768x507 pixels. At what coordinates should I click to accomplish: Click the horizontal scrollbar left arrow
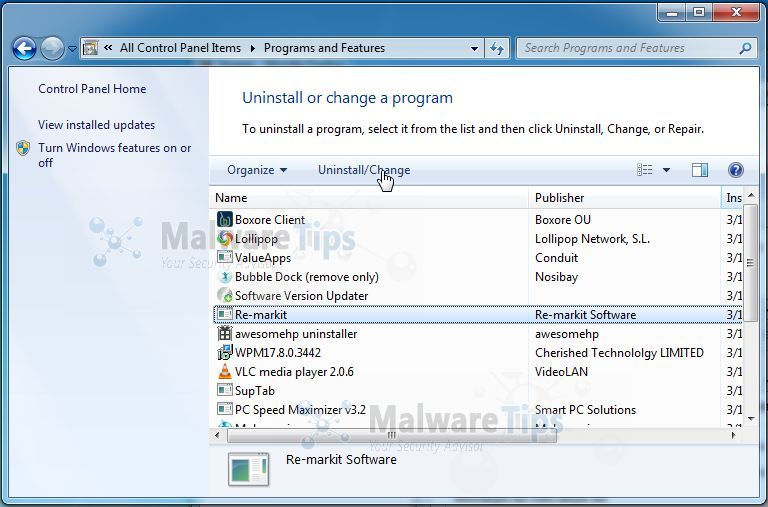click(217, 435)
